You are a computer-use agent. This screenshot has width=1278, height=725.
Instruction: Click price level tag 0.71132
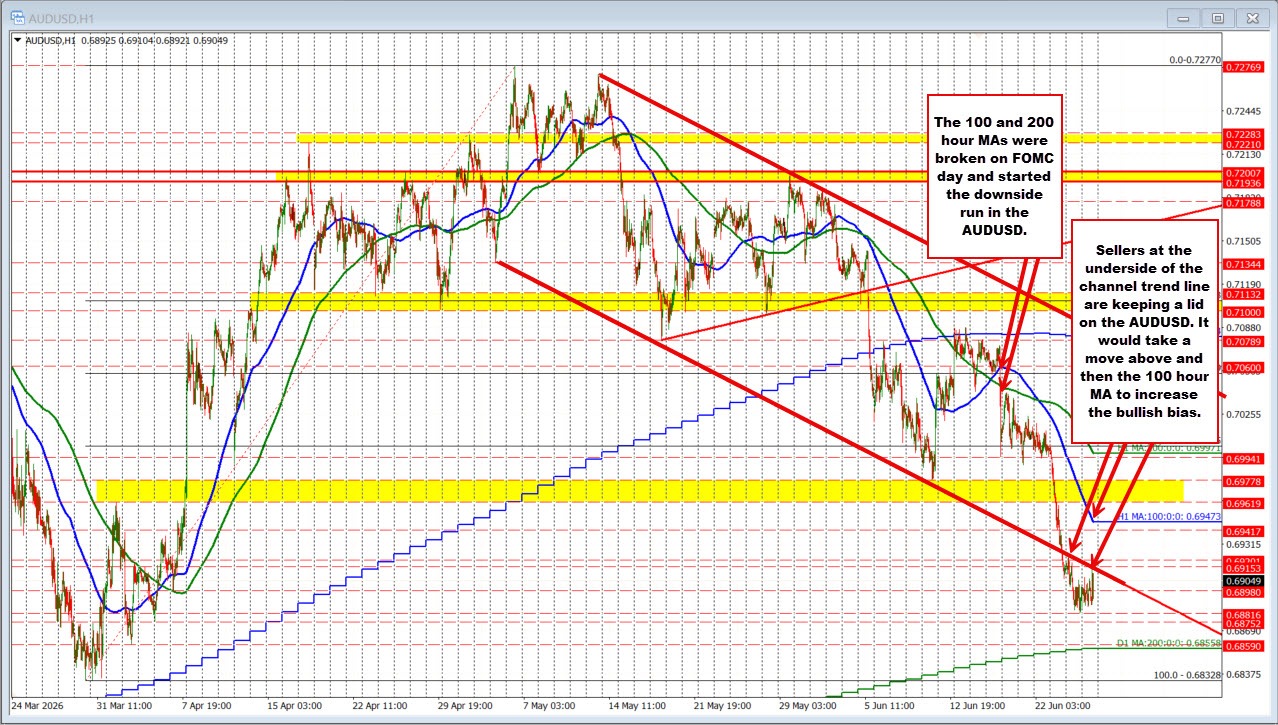pos(1242,295)
